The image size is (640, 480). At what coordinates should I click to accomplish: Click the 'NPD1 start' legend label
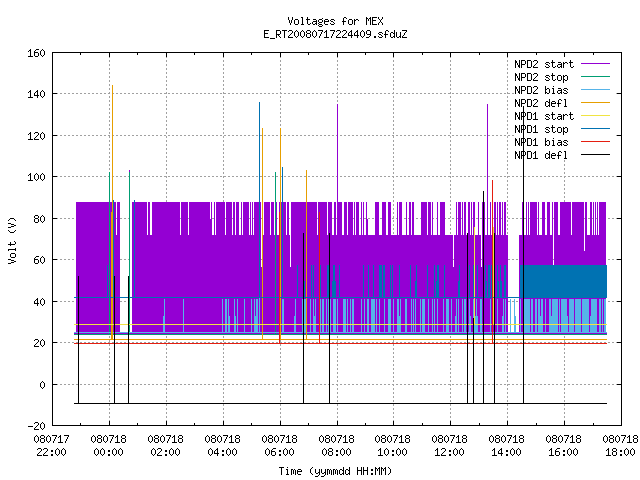coord(544,116)
